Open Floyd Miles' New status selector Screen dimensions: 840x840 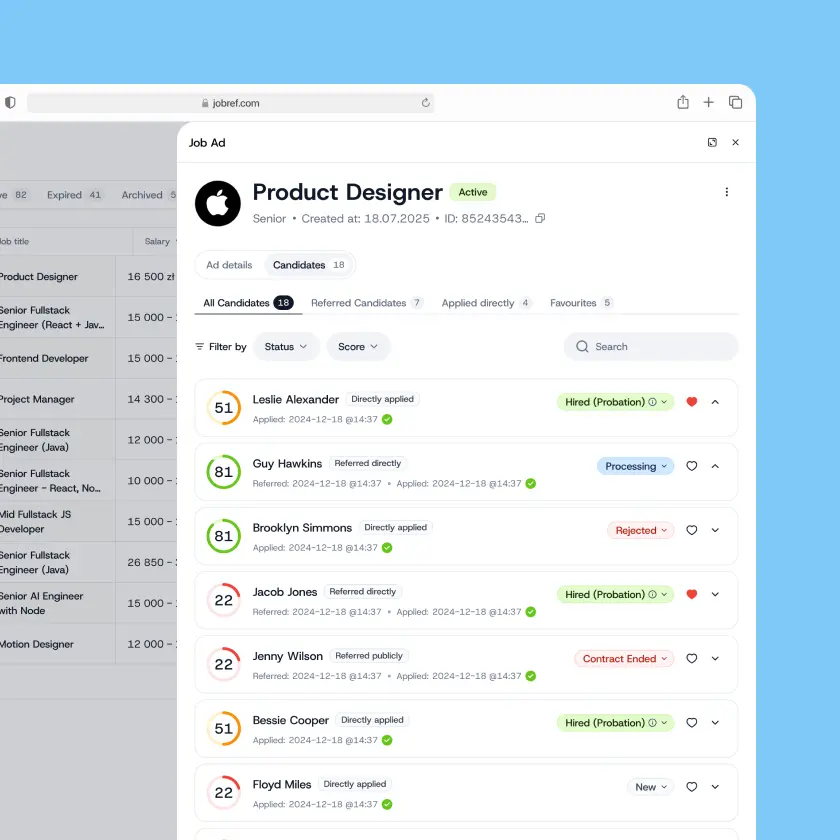(651, 787)
